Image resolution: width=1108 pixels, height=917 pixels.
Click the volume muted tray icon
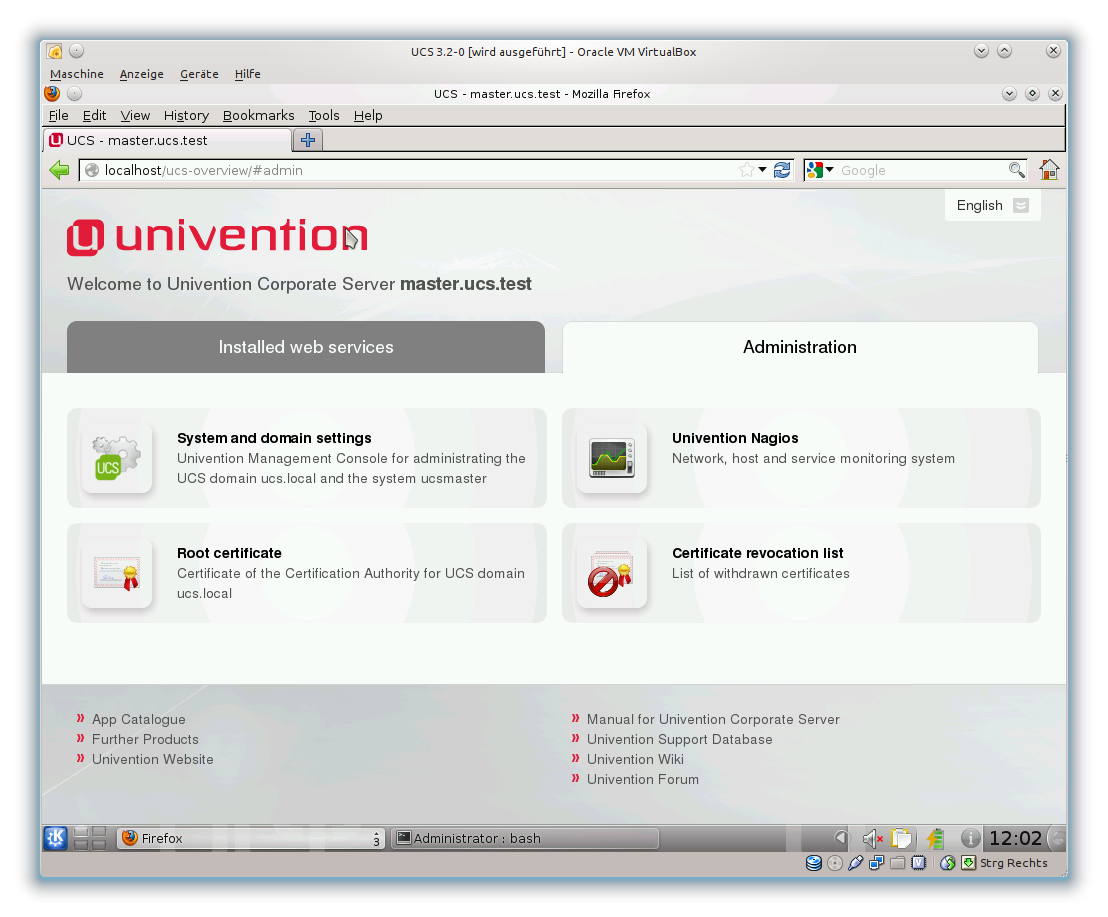(872, 838)
